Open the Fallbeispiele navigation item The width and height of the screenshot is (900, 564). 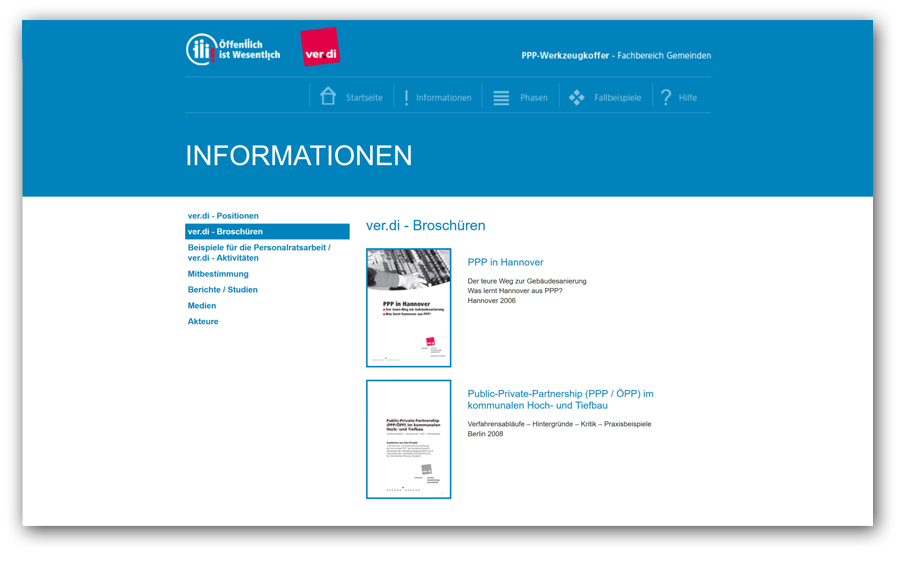tap(618, 98)
